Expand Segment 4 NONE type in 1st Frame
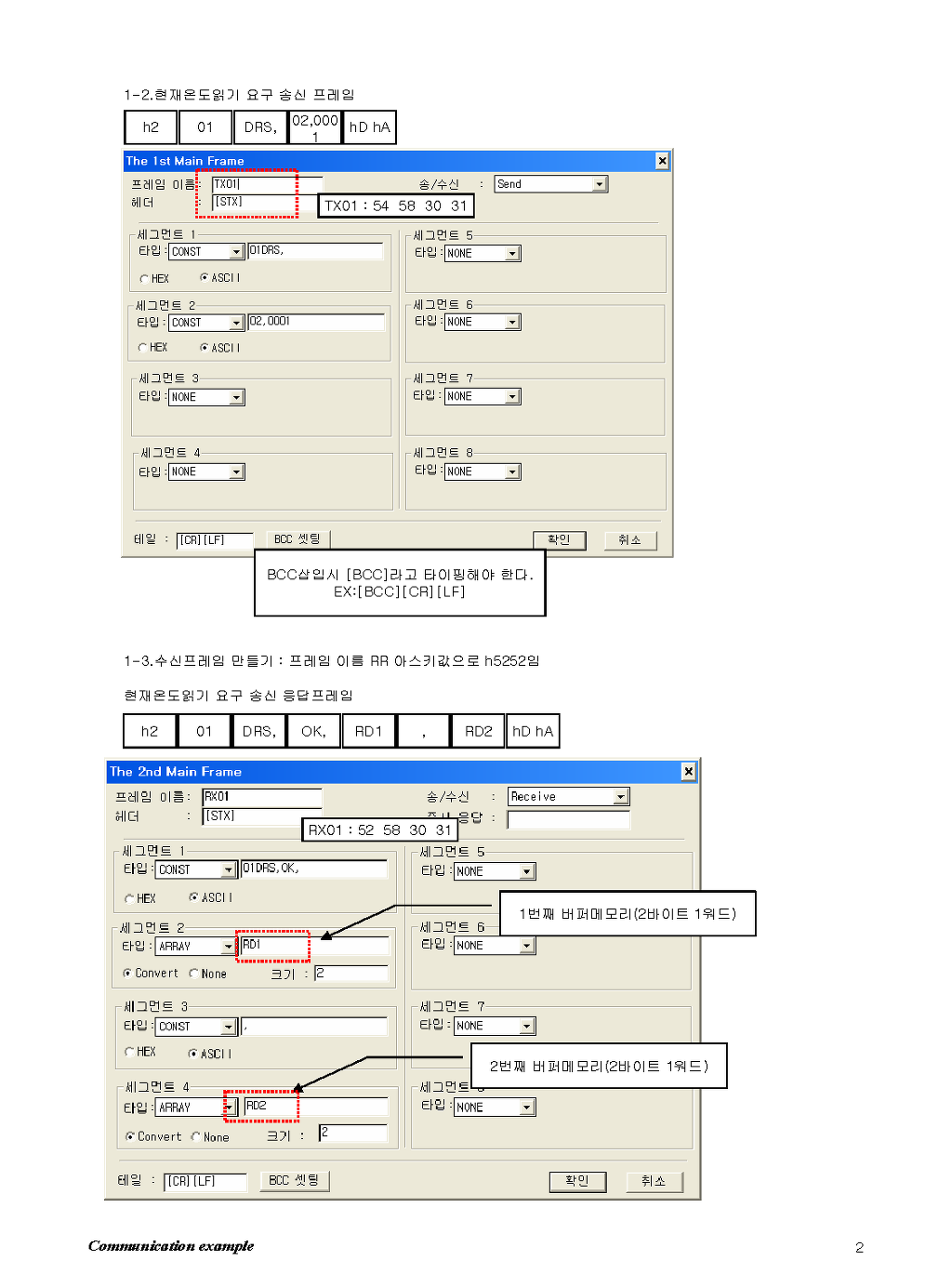952x1287 pixels. coord(236,471)
